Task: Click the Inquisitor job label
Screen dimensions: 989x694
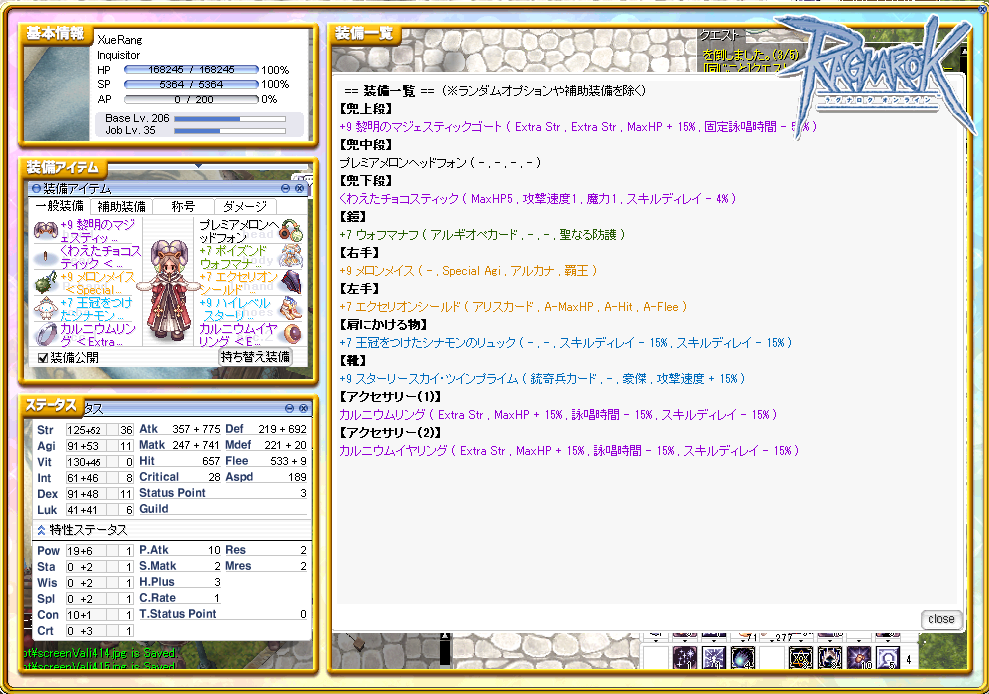Action: coord(119,55)
